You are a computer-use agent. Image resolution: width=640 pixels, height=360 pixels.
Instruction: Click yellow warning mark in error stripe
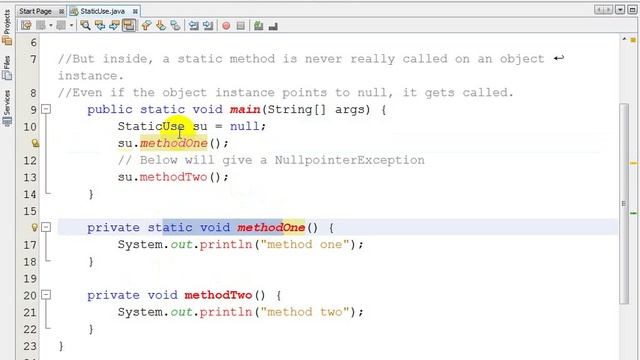pyautogui.click(x=633, y=163)
